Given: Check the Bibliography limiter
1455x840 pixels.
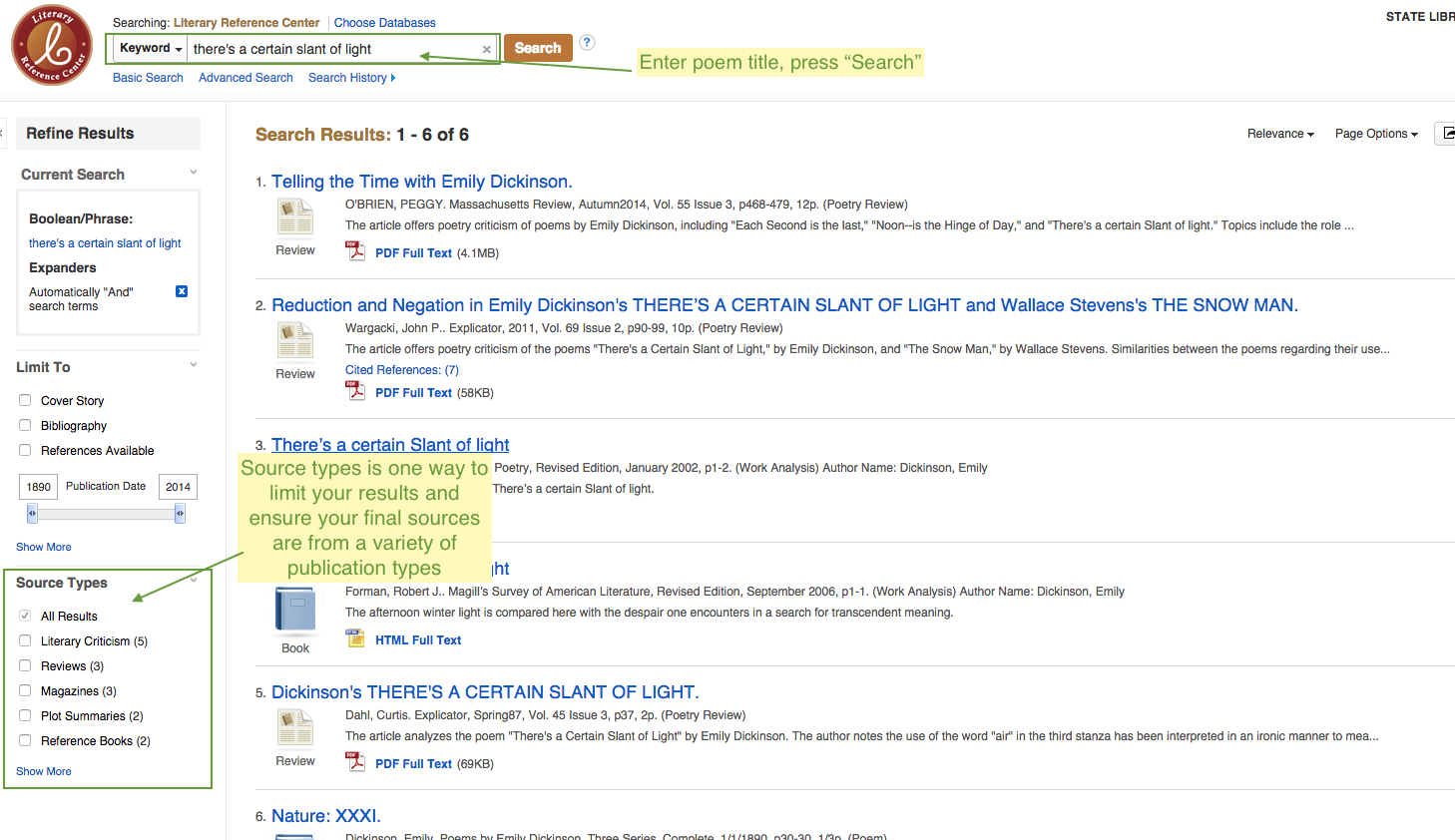Looking at the screenshot, I should [x=25, y=425].
